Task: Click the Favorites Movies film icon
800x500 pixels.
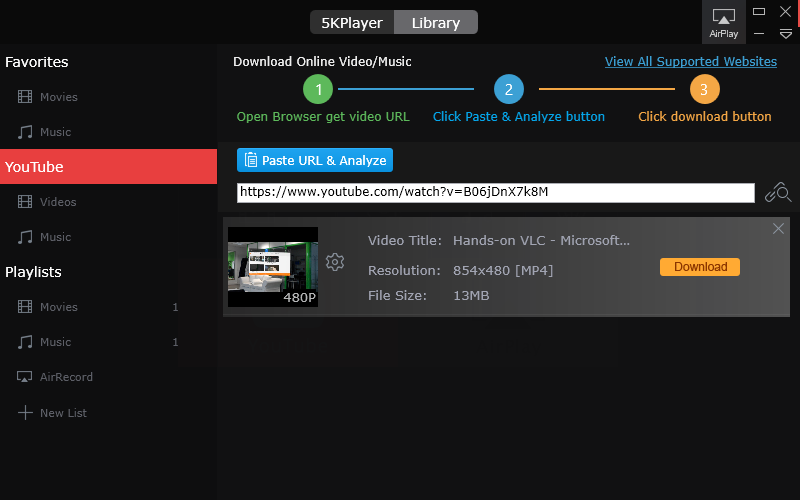Action: [24, 96]
